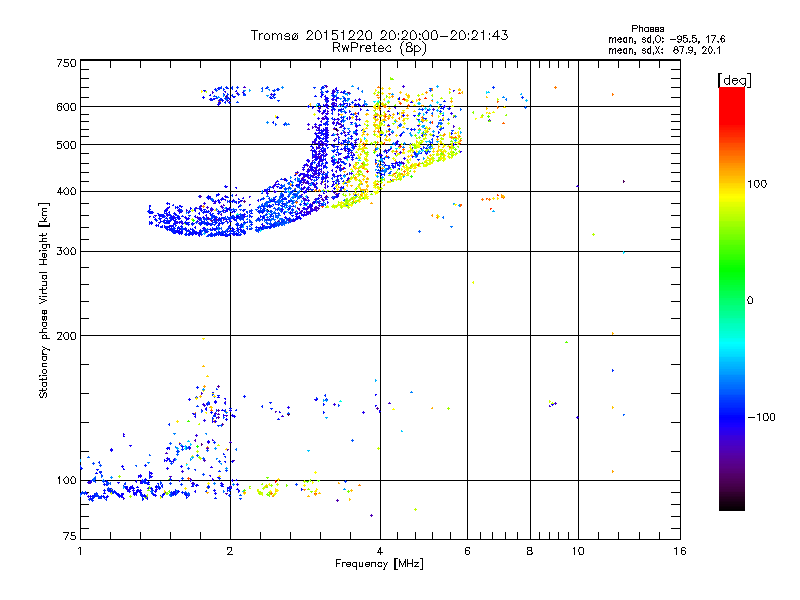Click the 'Stationary phase Virtual Height [km]' y-axis label

pos(44,301)
